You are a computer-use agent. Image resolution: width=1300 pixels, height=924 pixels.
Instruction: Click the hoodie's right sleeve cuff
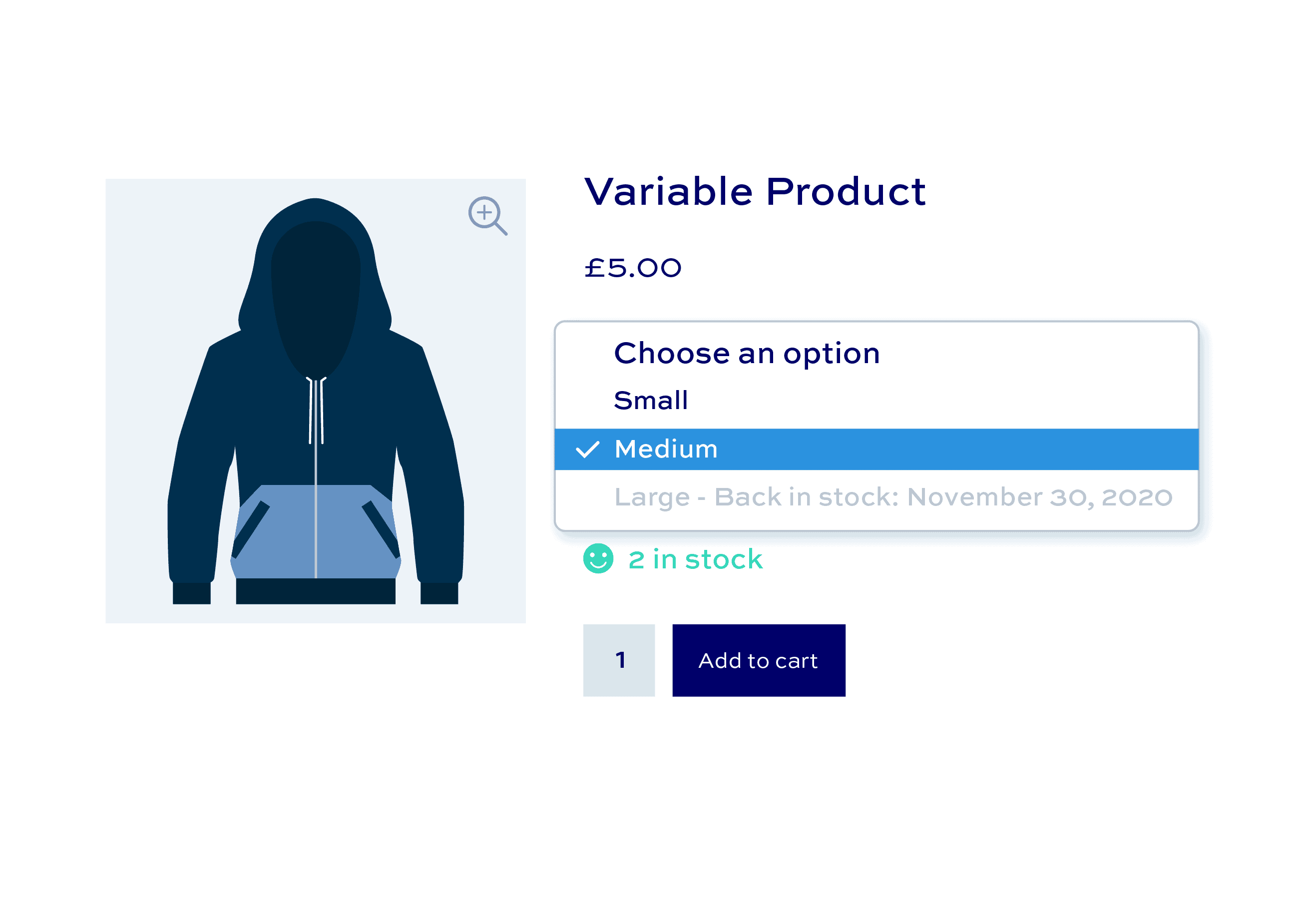tap(439, 593)
